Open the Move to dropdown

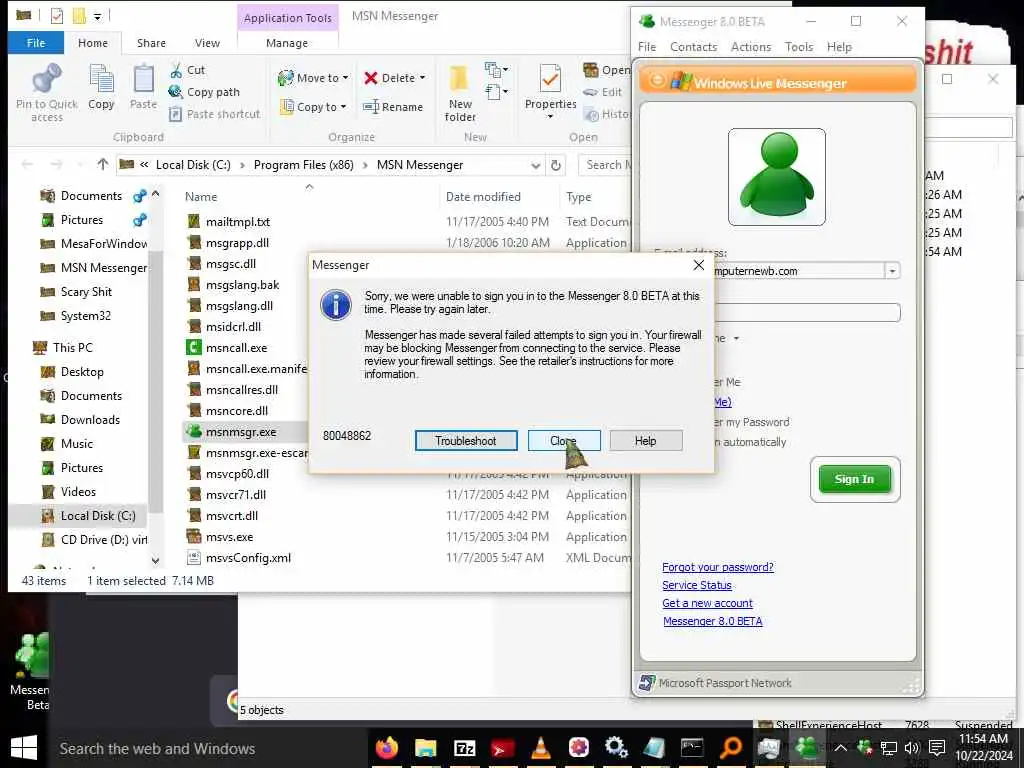tap(313, 78)
